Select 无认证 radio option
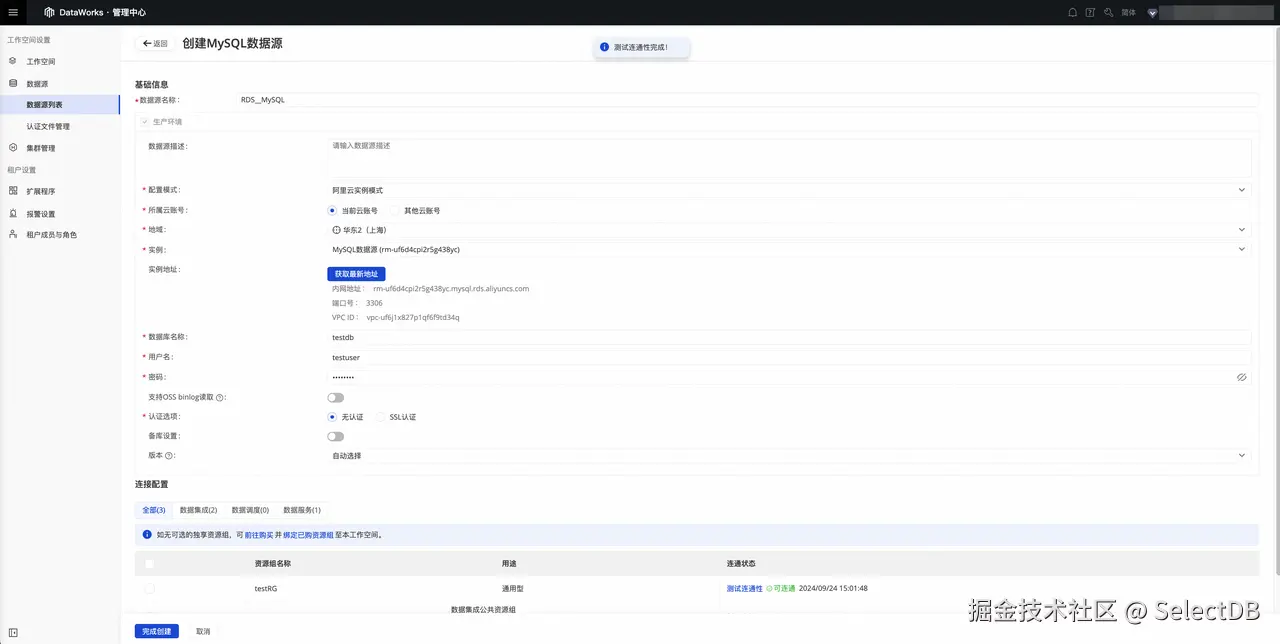1280x644 pixels. pyautogui.click(x=332, y=416)
